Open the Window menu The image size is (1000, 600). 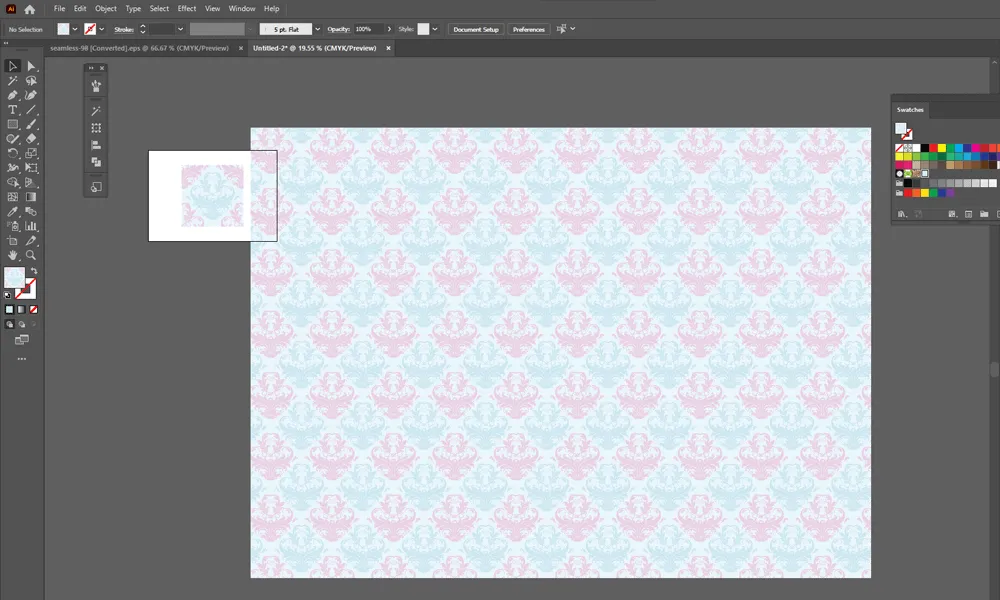point(242,9)
